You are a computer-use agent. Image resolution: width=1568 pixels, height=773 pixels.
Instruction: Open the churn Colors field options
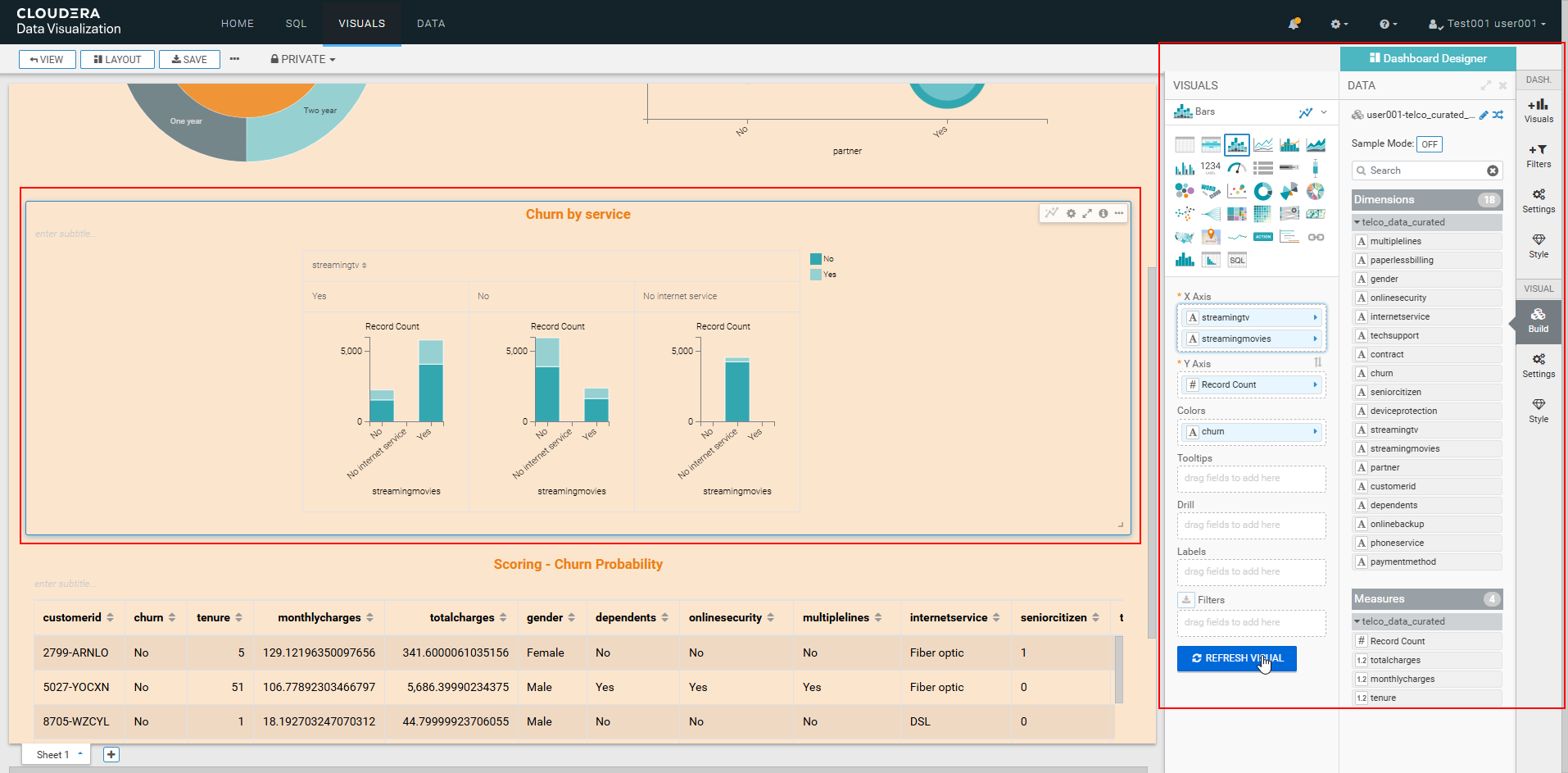[1316, 431]
